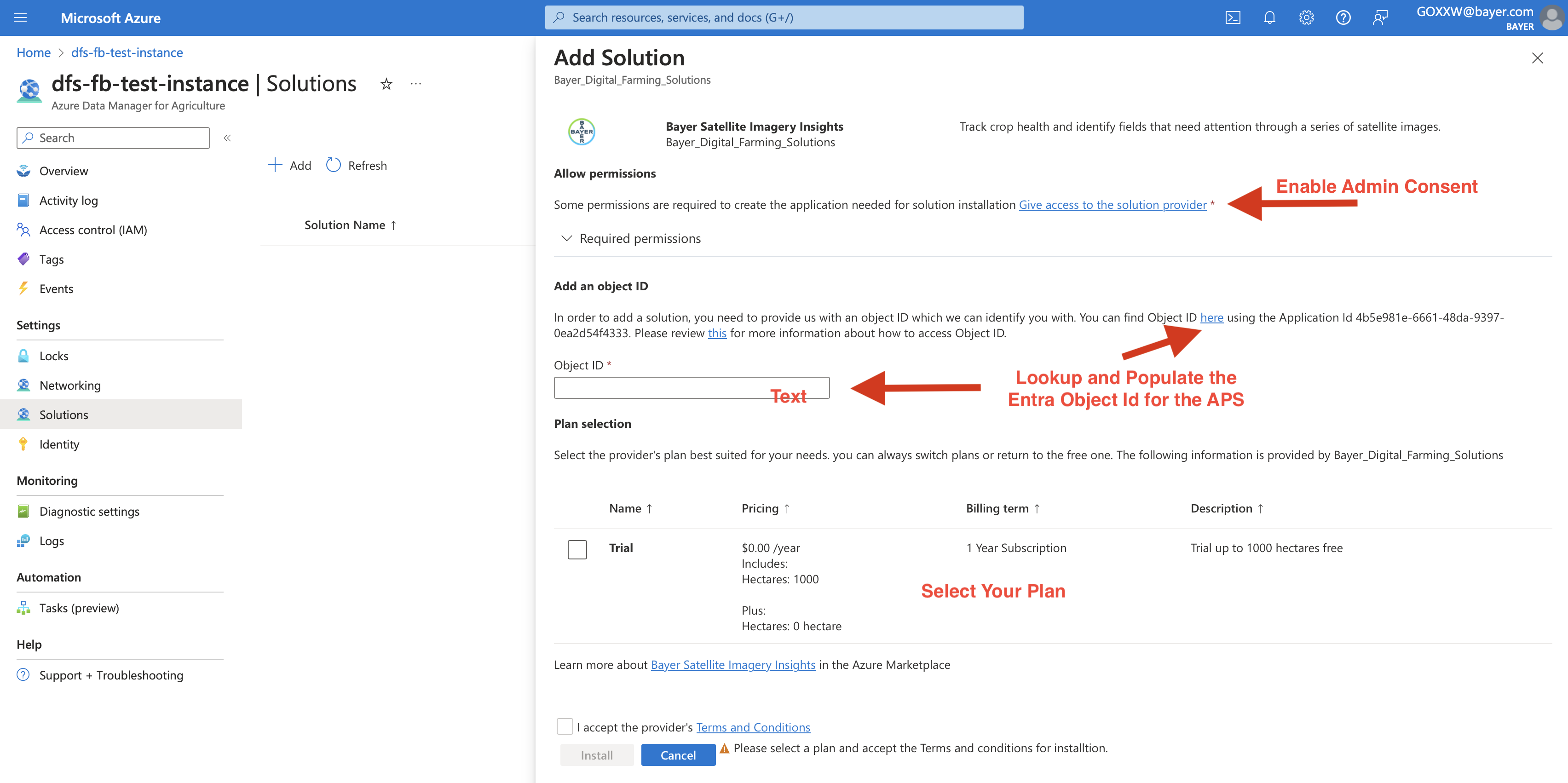The height and width of the screenshot is (783, 1568).
Task: Click the Cancel button
Action: [x=678, y=755]
